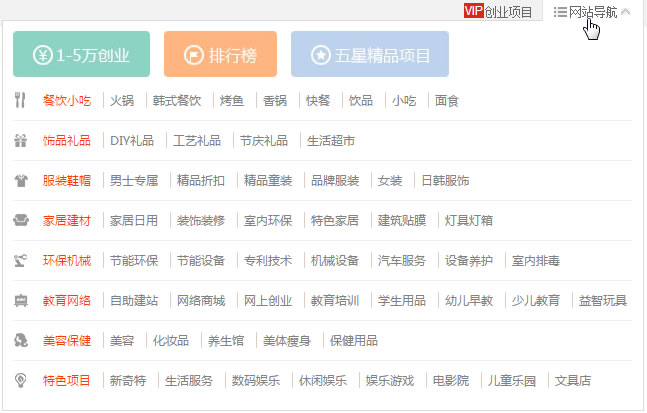This screenshot has height=413, width=647.
Task: Select the 香锅 link
Action: [x=275, y=100]
